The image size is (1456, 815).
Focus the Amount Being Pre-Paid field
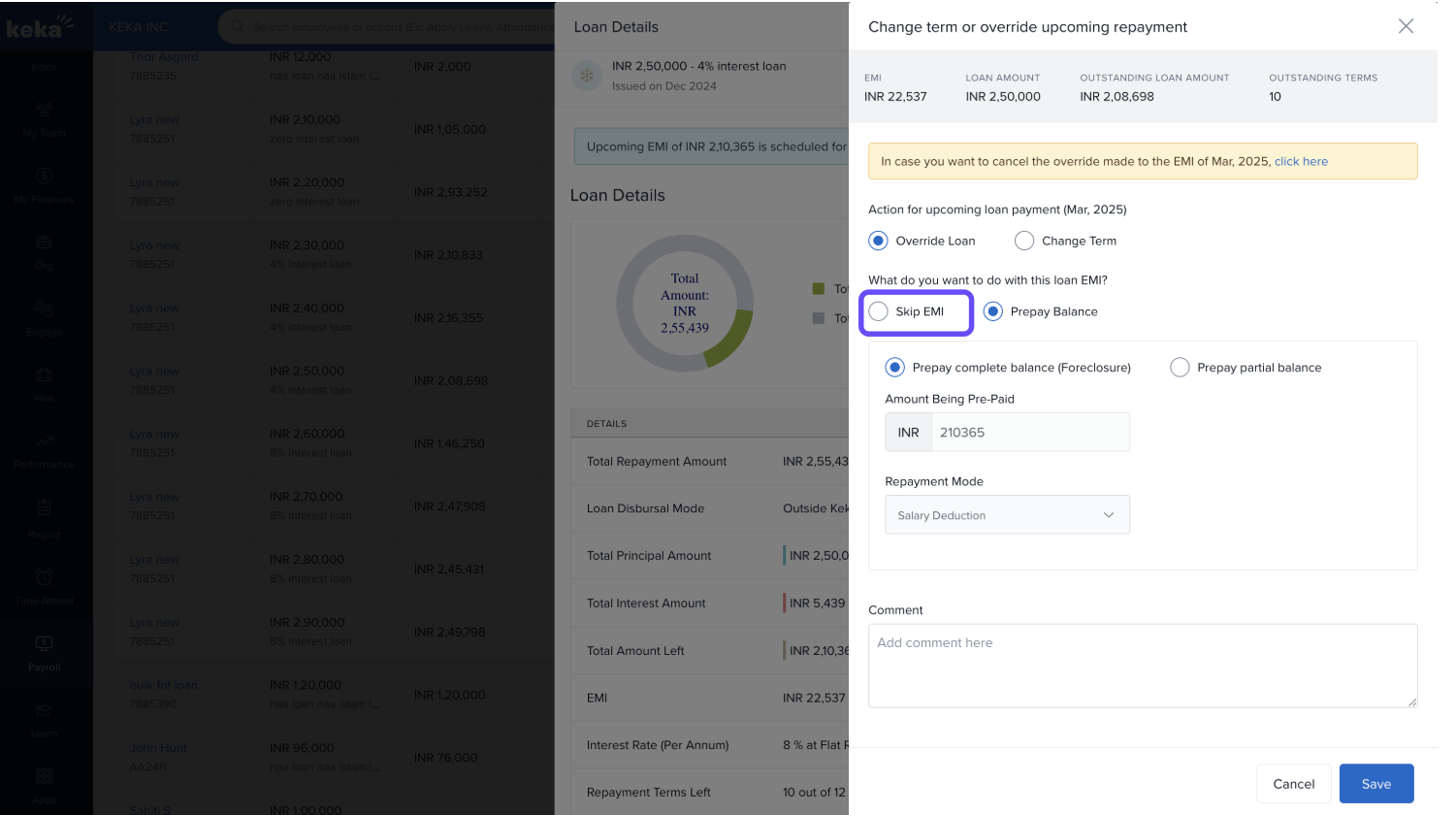tap(1029, 433)
